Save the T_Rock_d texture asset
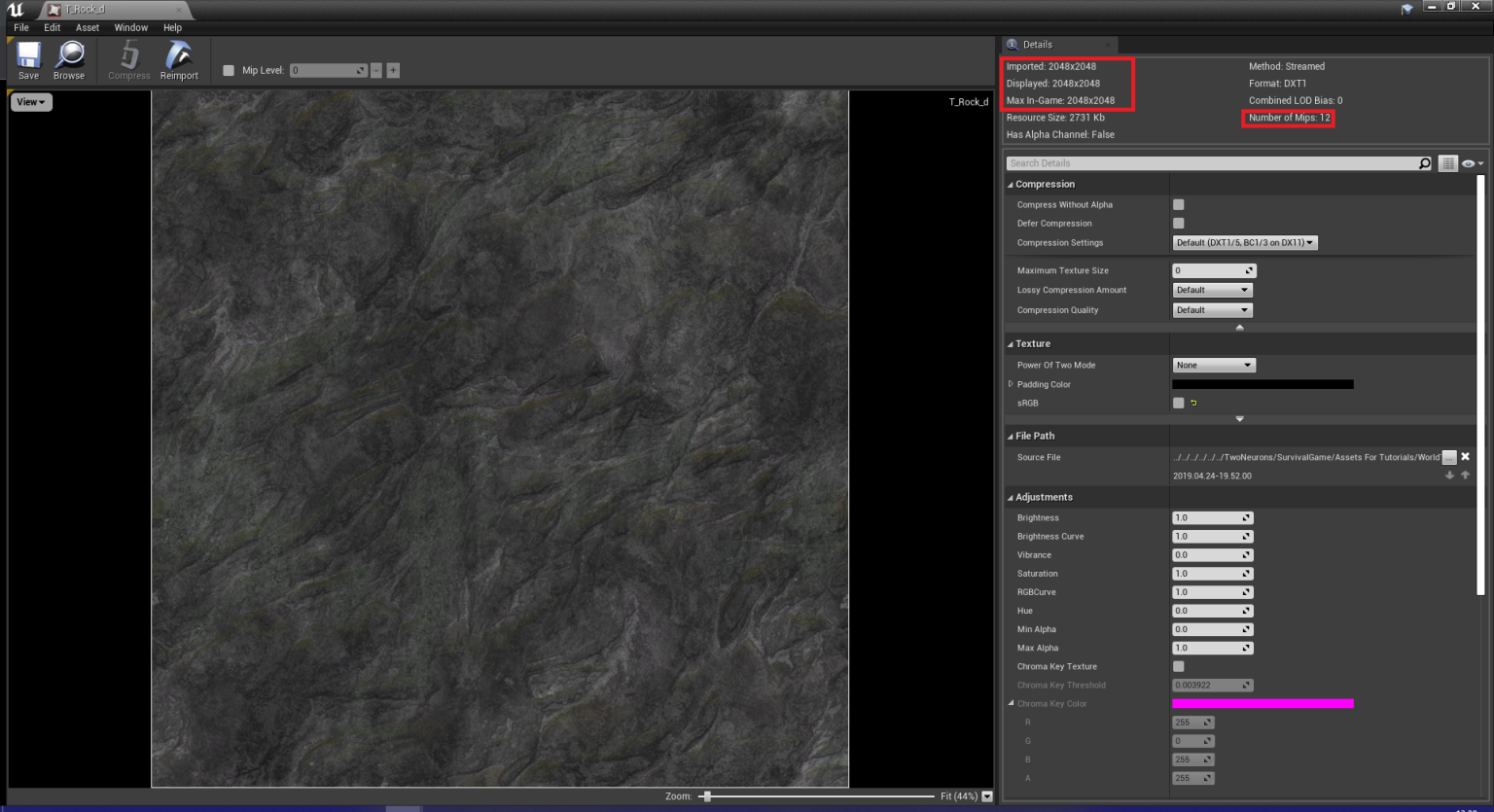1494x812 pixels. [x=28, y=60]
